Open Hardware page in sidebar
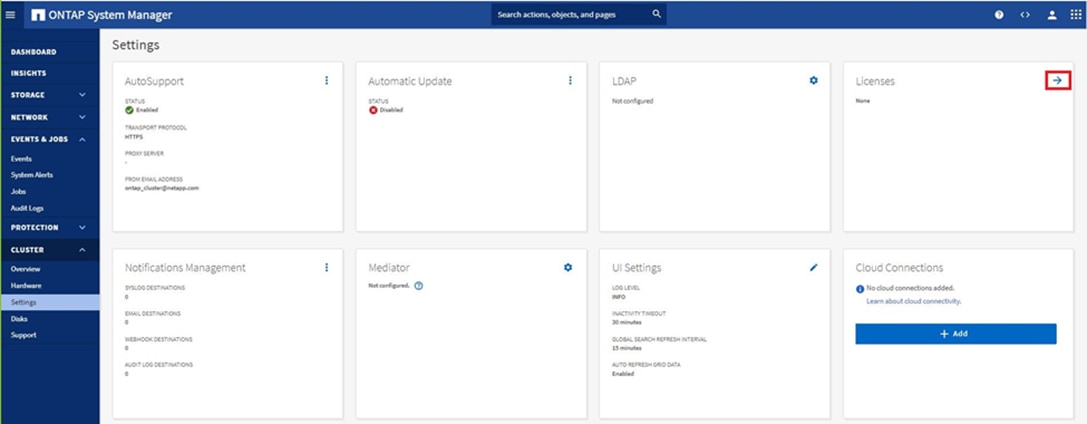This screenshot has height=424, width=1087. click(x=26, y=285)
